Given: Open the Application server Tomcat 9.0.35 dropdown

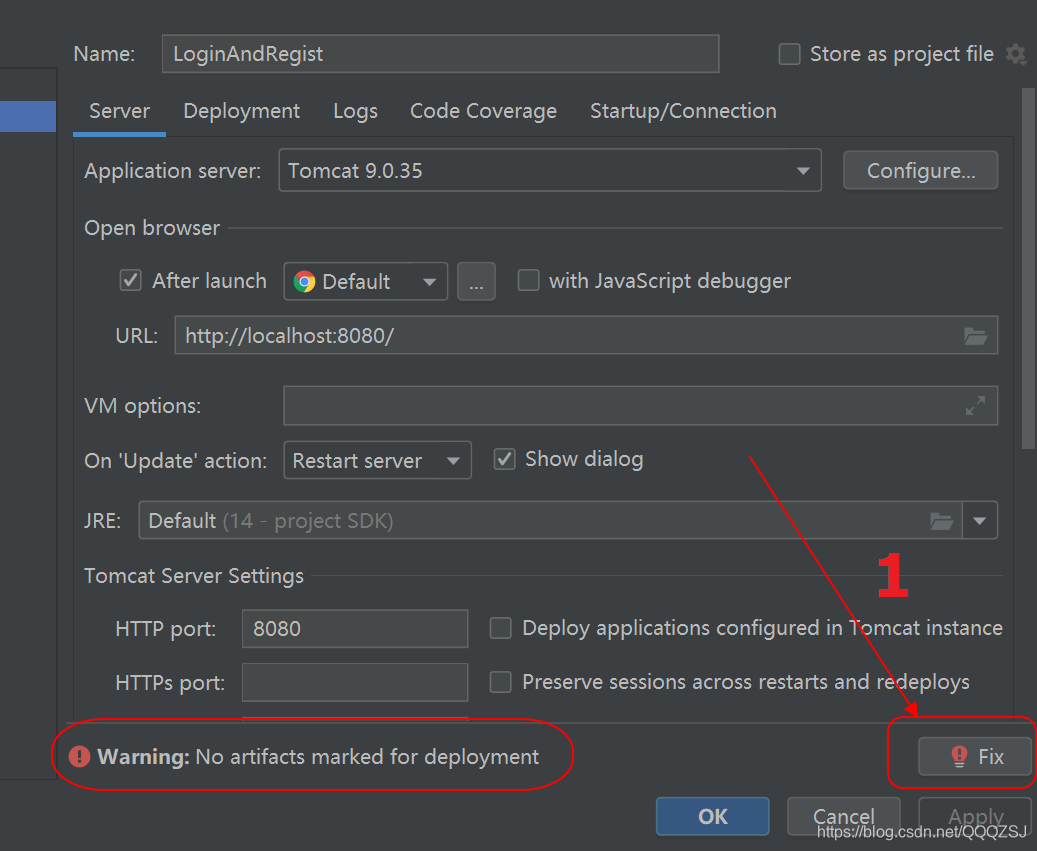Looking at the screenshot, I should (550, 171).
